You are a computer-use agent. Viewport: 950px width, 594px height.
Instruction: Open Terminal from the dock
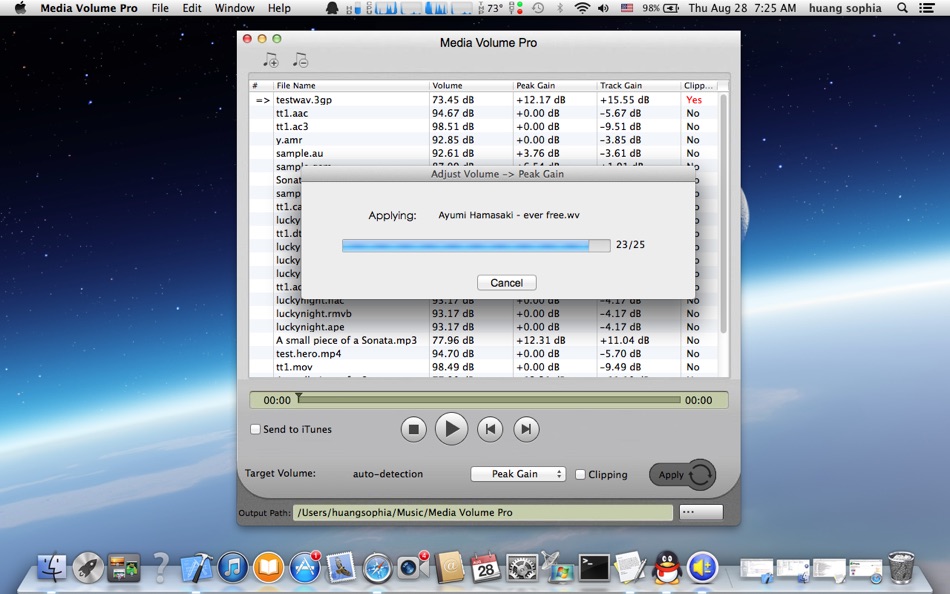(594, 567)
